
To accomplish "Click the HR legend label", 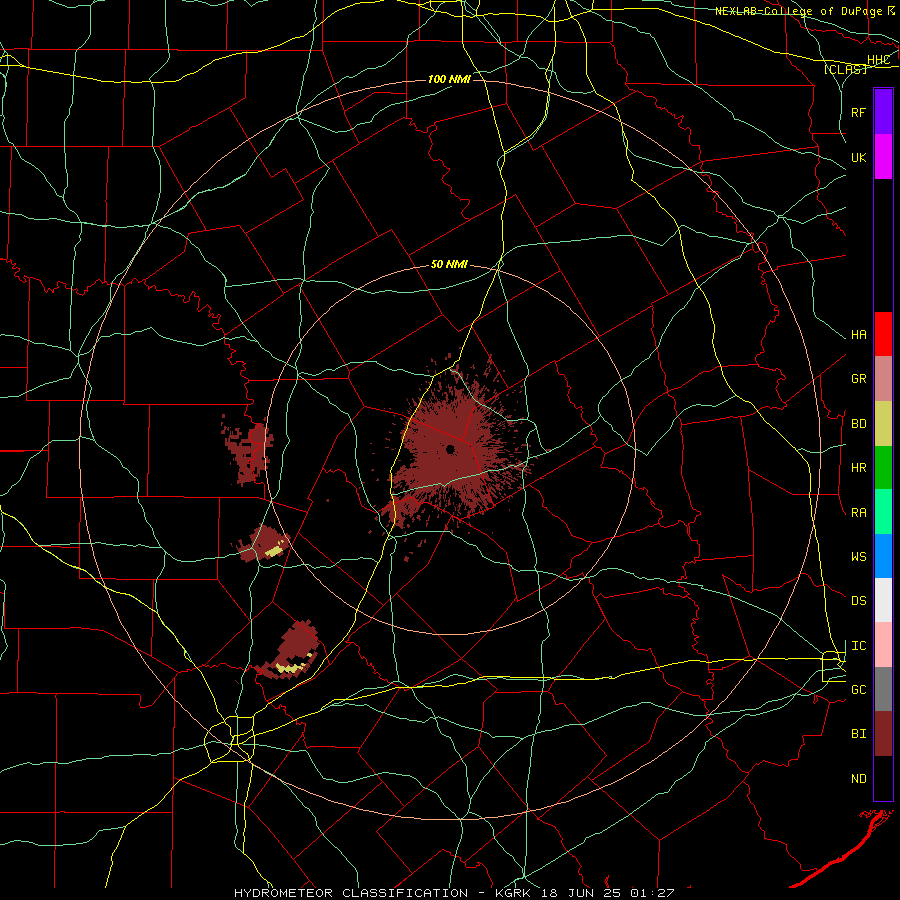I will [x=858, y=468].
